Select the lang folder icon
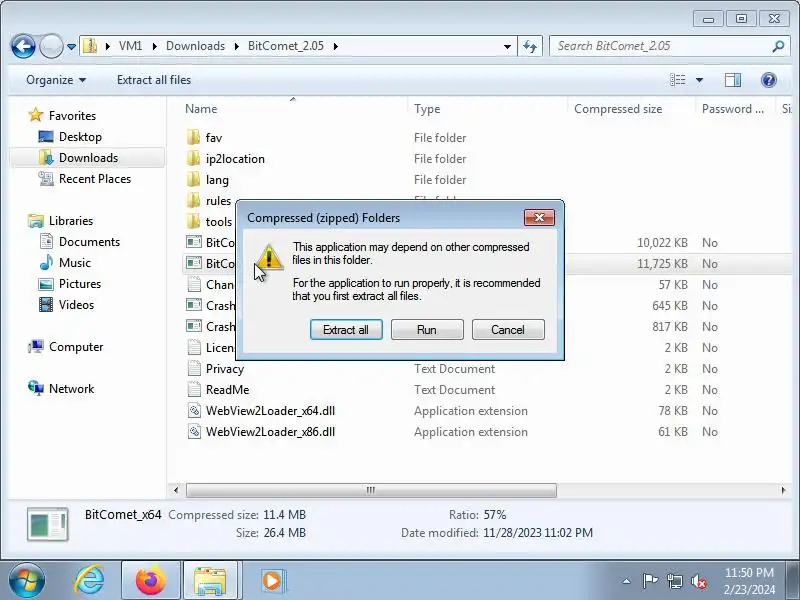The height and width of the screenshot is (600, 800). [194, 179]
